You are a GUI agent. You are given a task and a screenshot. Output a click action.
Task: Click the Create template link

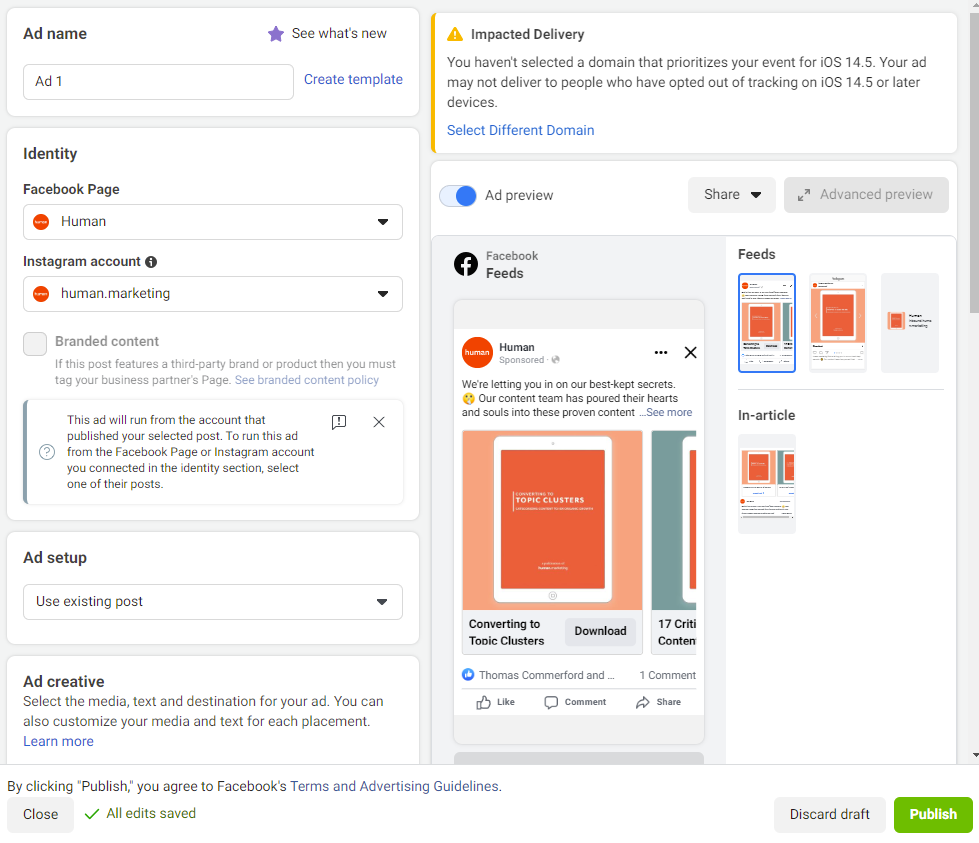pyautogui.click(x=353, y=79)
